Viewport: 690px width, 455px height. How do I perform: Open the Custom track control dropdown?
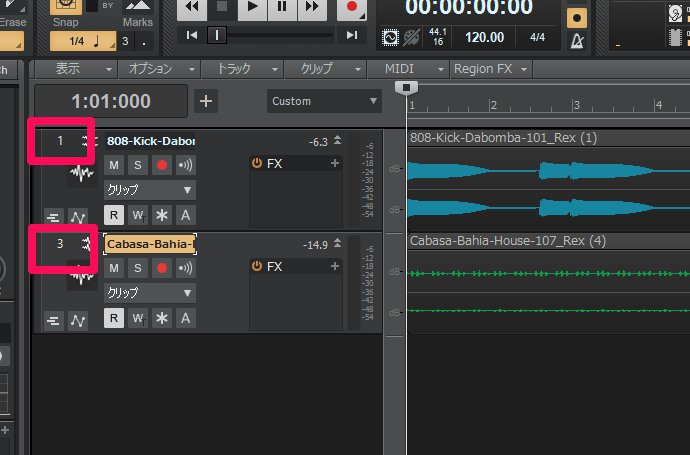[x=325, y=101]
